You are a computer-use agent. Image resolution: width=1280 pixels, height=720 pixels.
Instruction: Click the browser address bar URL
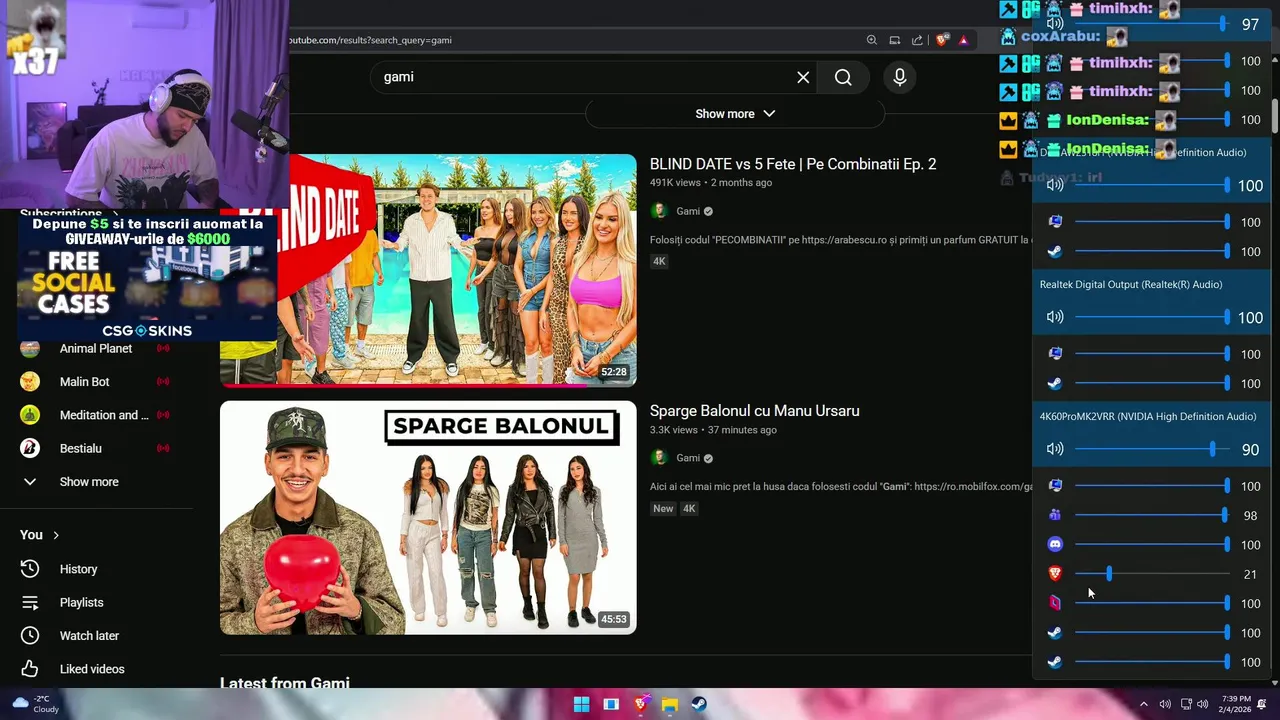(370, 40)
